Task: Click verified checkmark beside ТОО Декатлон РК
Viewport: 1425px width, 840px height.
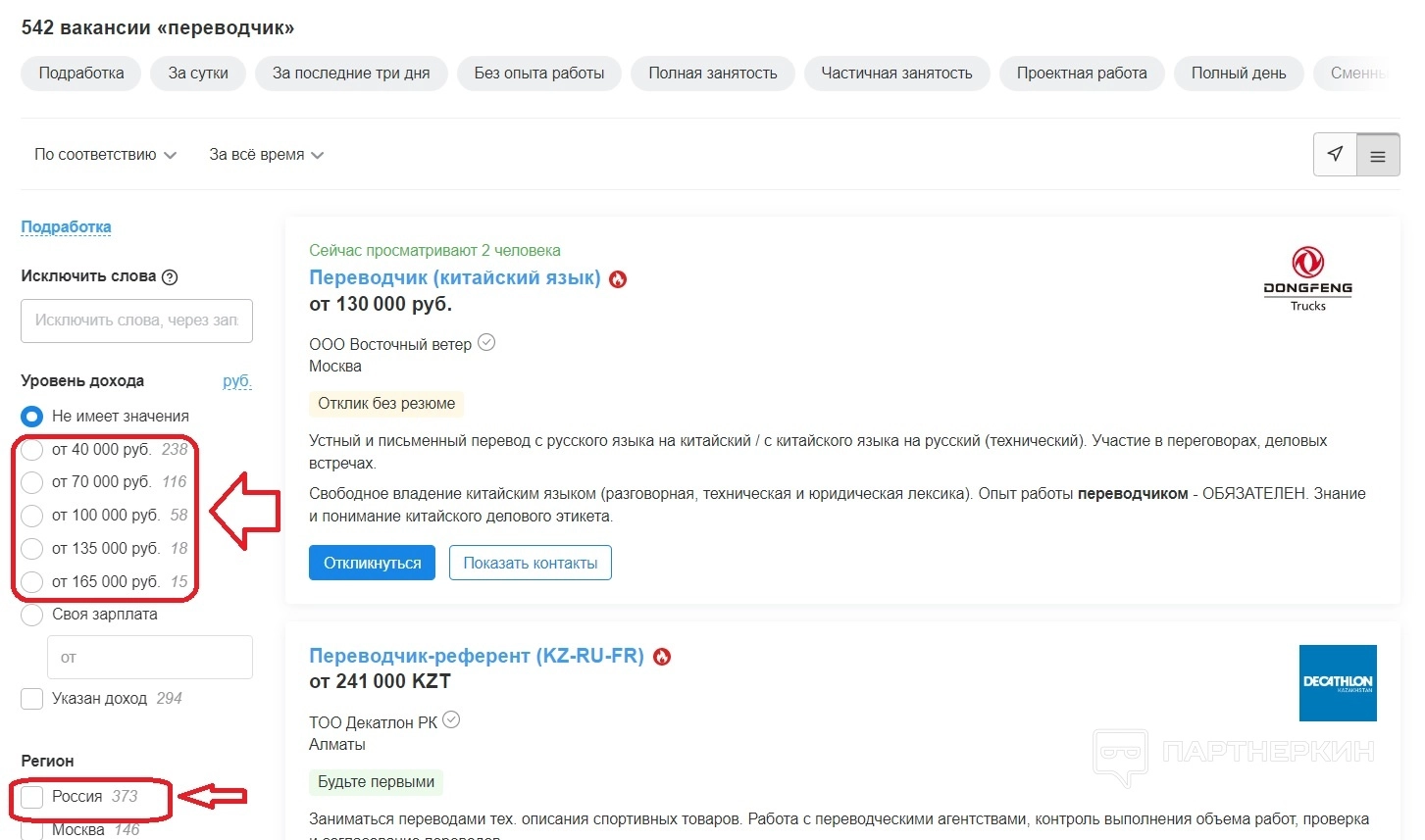Action: pyautogui.click(x=451, y=720)
